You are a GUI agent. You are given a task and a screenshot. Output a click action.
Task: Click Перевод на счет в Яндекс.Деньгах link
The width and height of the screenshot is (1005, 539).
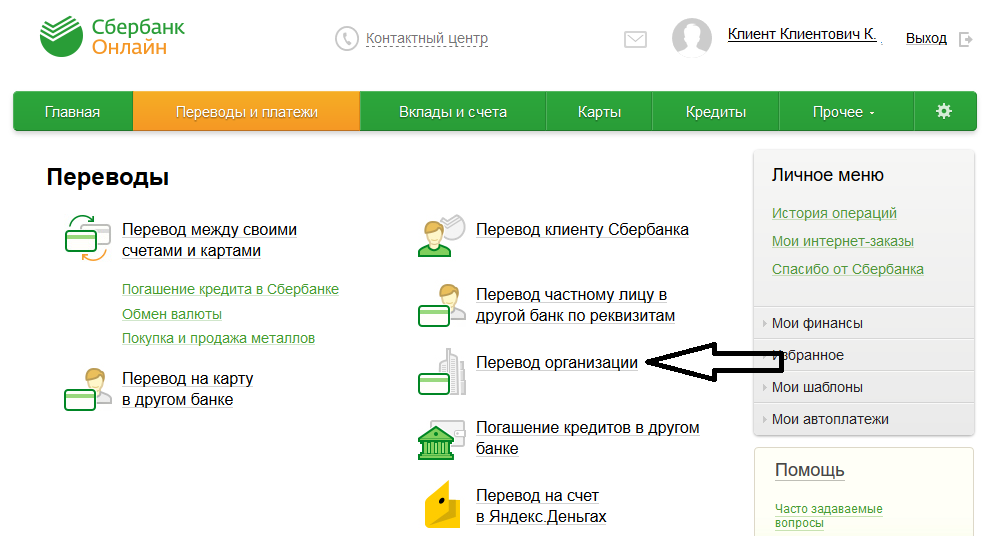(x=541, y=506)
